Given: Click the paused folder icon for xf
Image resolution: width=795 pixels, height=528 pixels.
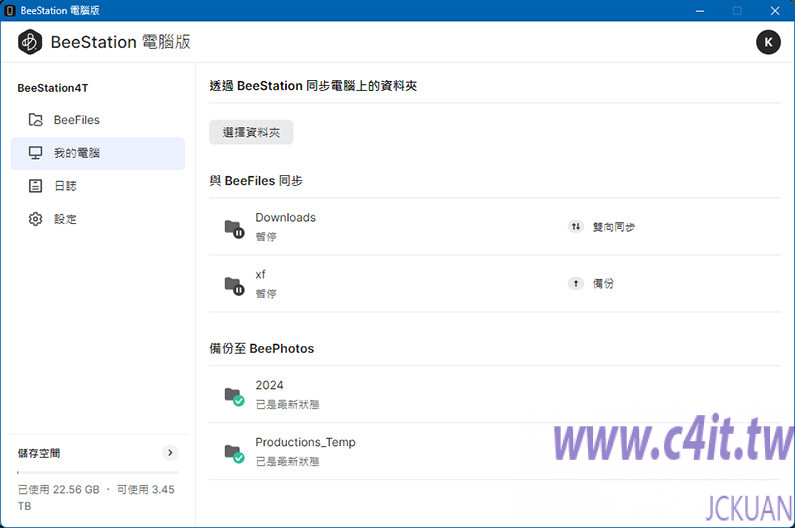Looking at the screenshot, I should click(x=234, y=286).
